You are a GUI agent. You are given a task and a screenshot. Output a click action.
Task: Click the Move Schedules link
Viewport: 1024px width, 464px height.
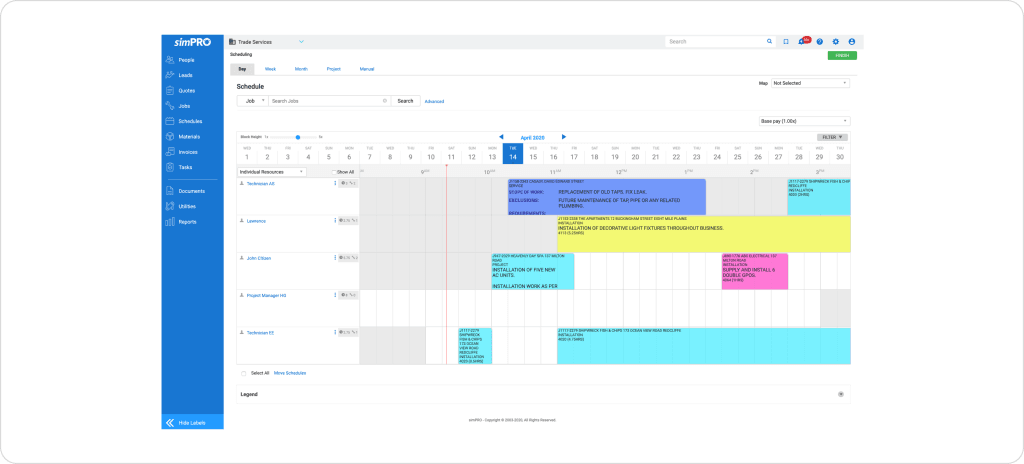click(x=290, y=373)
